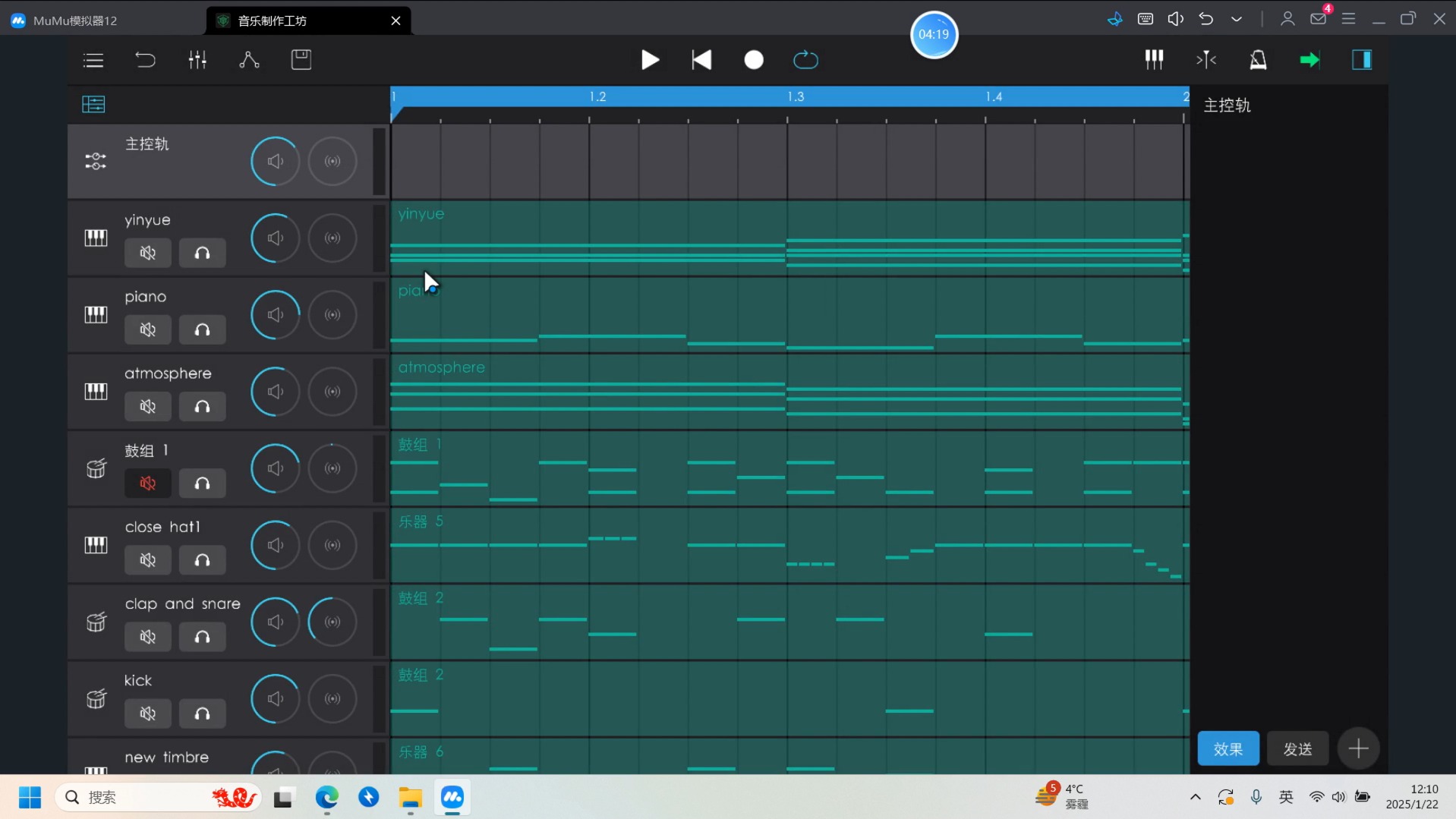The height and width of the screenshot is (819, 1456).
Task: Collapse the right side panel
Action: click(x=1362, y=59)
